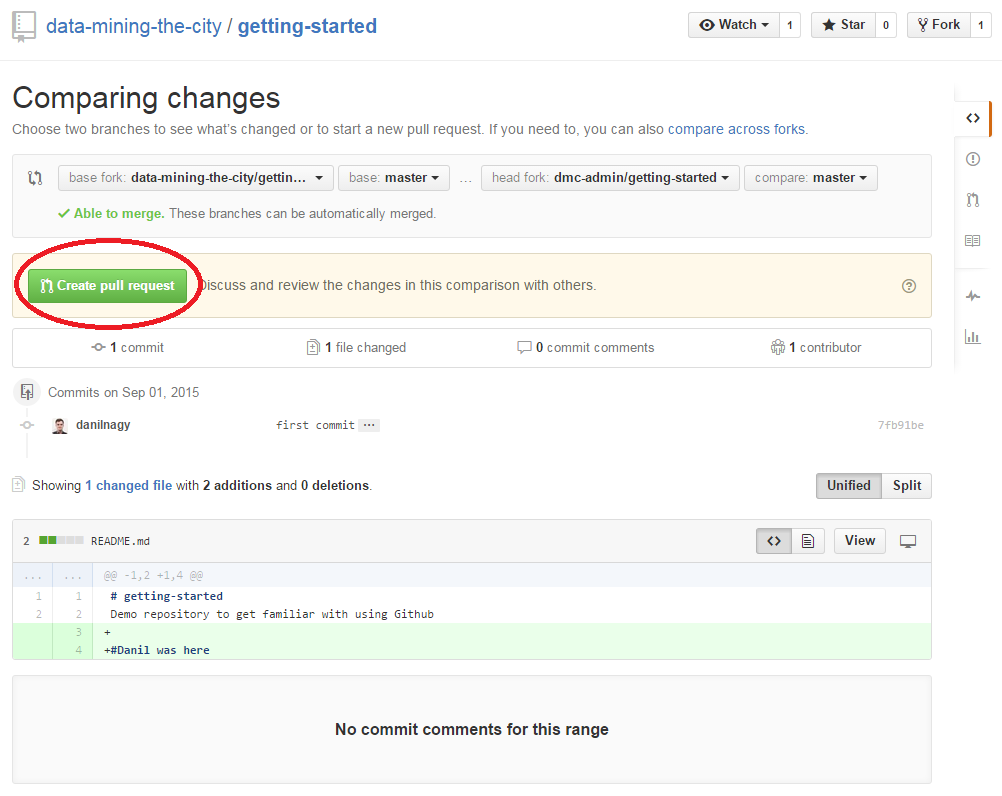Open the 1 changed file link

128,486
